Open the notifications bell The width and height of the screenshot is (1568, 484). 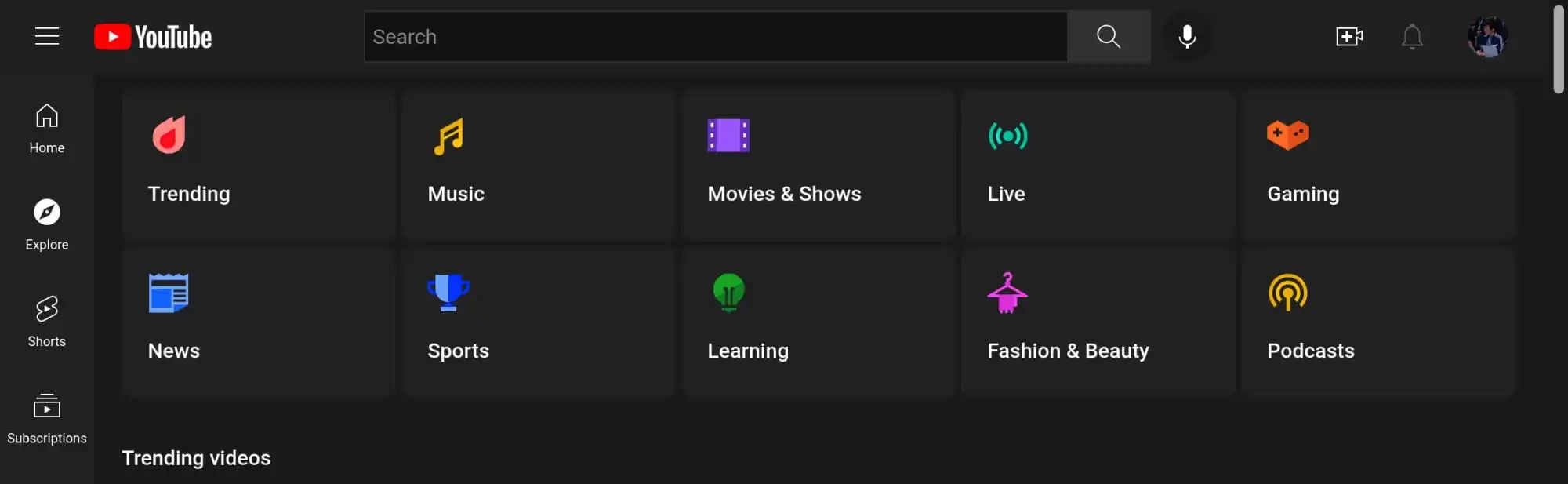[1412, 37]
